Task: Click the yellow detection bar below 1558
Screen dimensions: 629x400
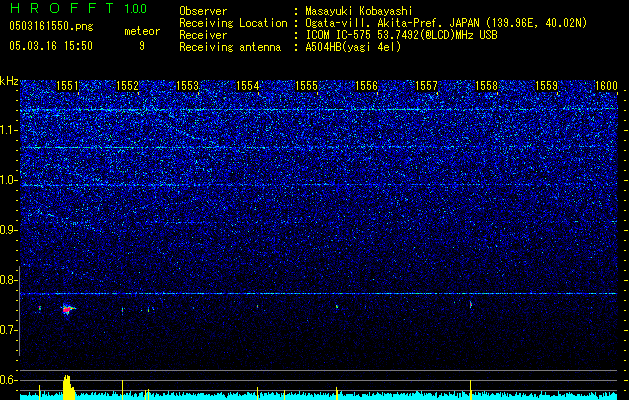Action: (x=470, y=390)
